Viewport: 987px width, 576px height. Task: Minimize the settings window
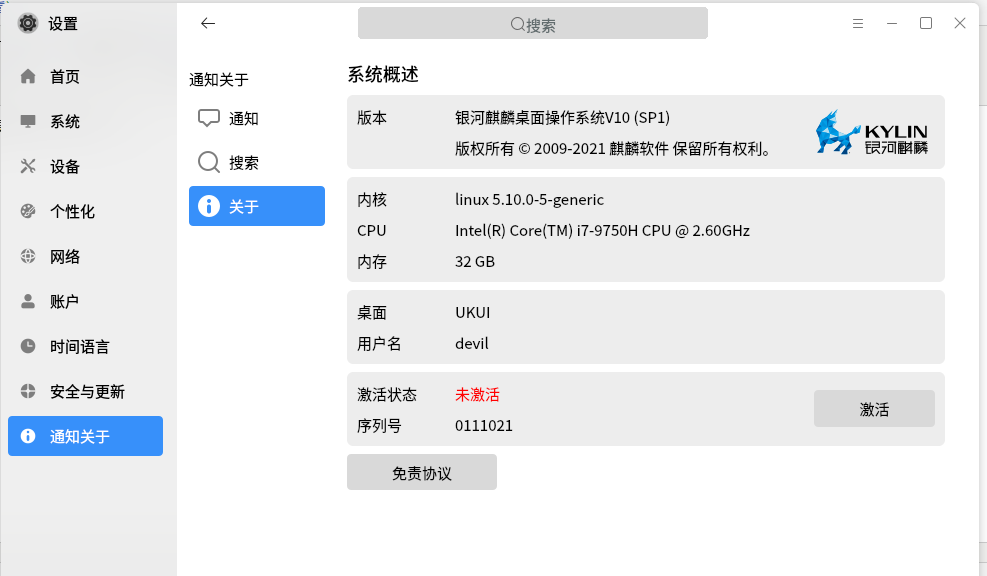tap(892, 23)
